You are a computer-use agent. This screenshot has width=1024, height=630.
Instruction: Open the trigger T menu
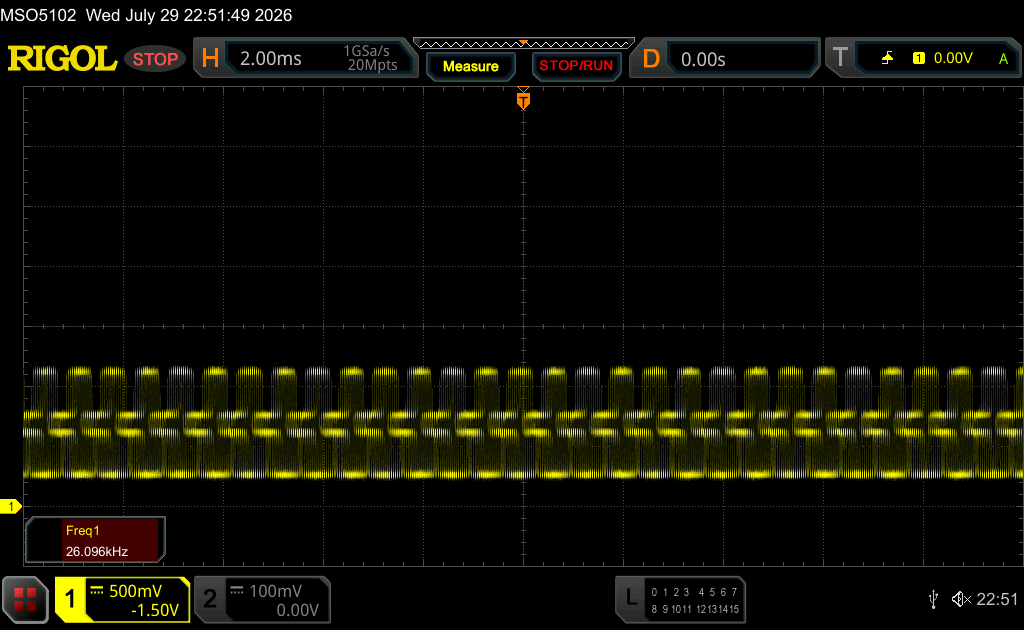840,58
